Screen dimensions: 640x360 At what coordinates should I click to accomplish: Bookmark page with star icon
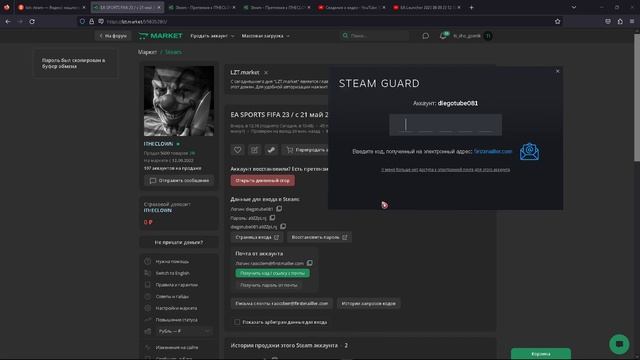(558, 22)
